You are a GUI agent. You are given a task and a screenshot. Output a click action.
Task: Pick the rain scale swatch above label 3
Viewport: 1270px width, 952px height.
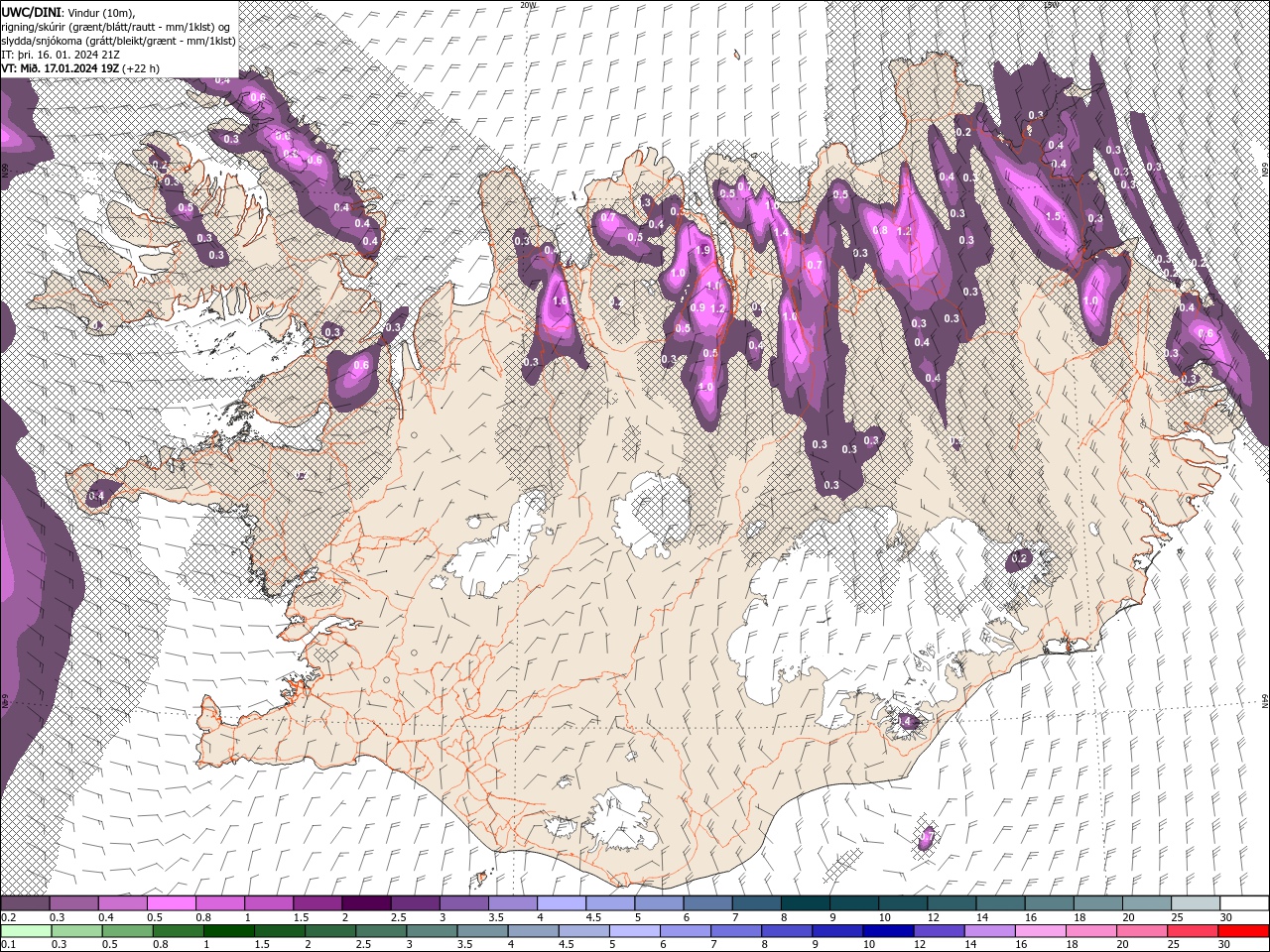[x=433, y=931]
